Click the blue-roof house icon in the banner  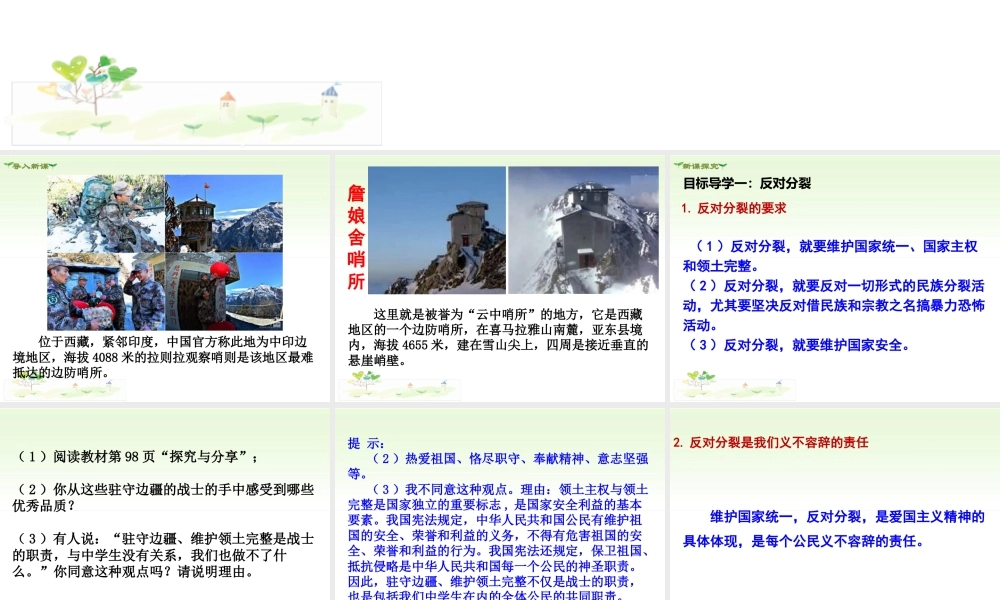click(x=330, y=98)
